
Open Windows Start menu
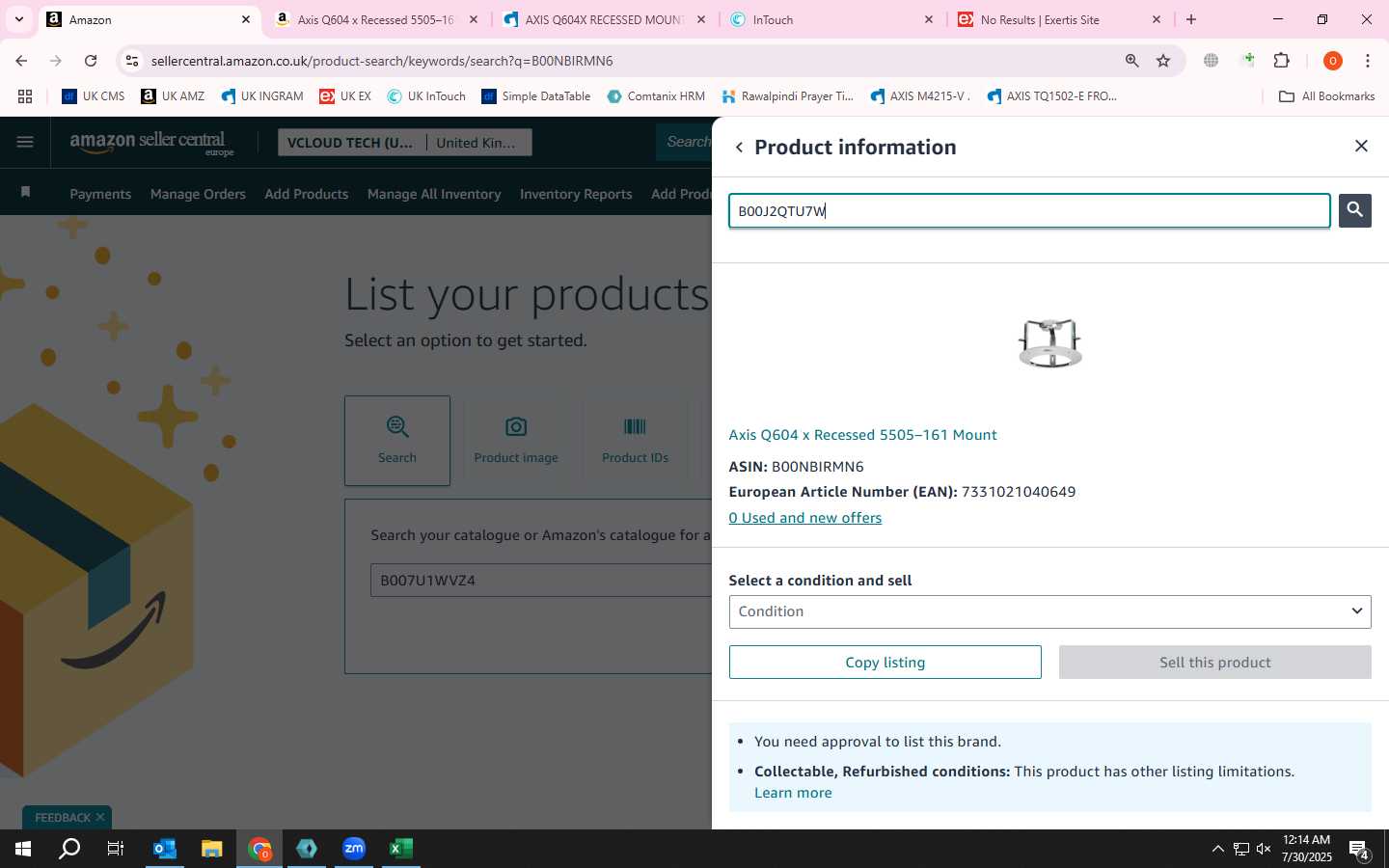(23, 849)
